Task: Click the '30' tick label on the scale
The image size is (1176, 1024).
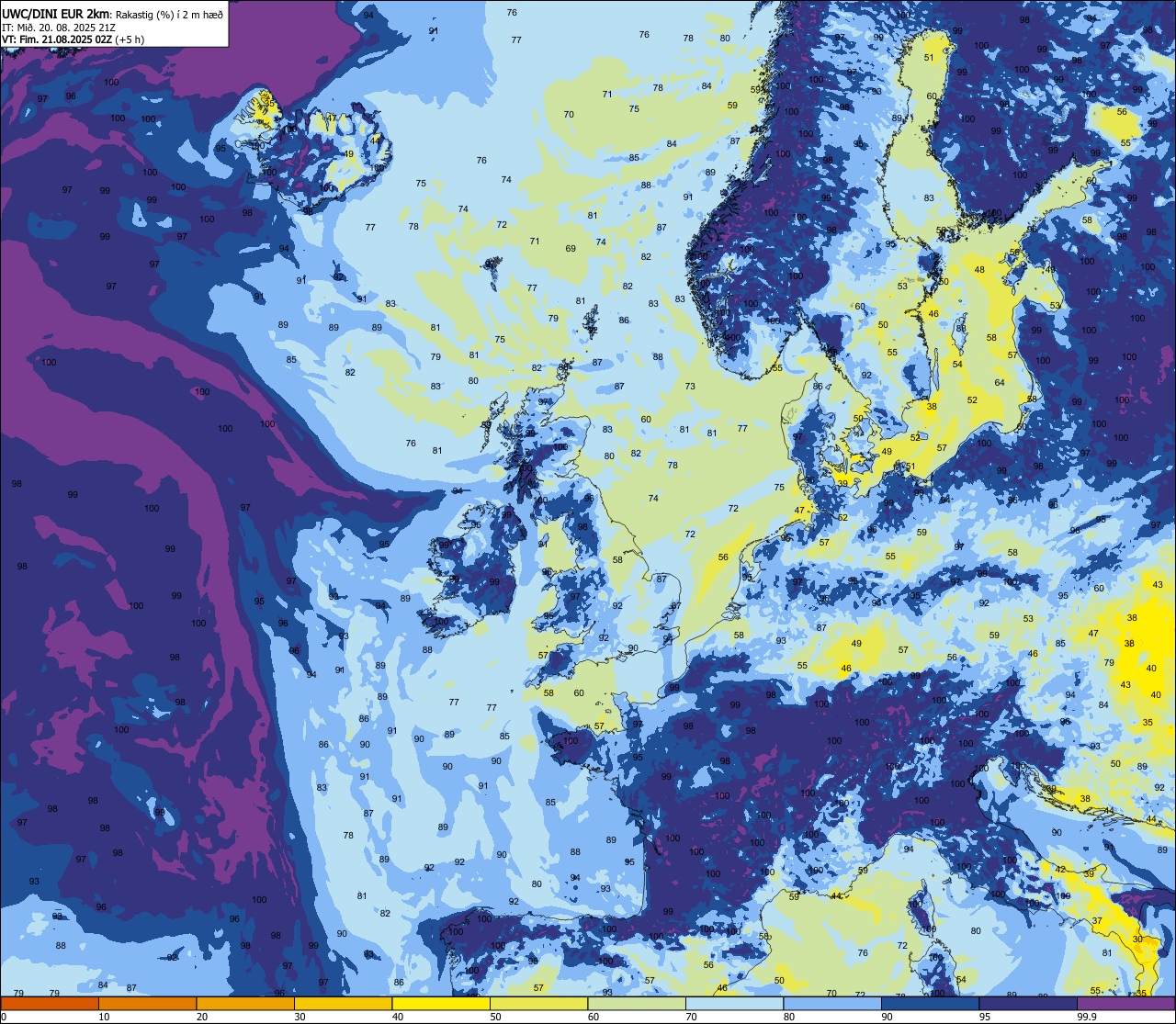Action: 300,1017
